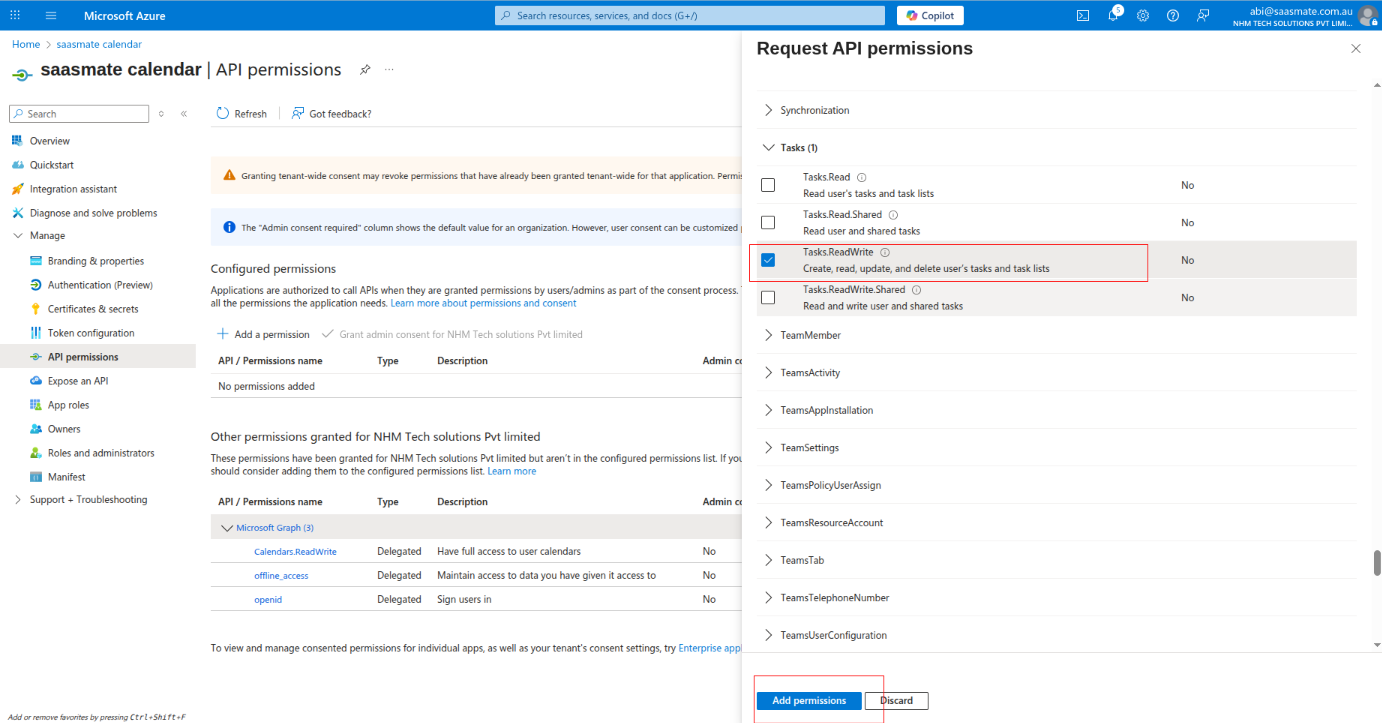The width and height of the screenshot is (1382, 723).
Task: Pin the API permissions page
Action: [365, 70]
